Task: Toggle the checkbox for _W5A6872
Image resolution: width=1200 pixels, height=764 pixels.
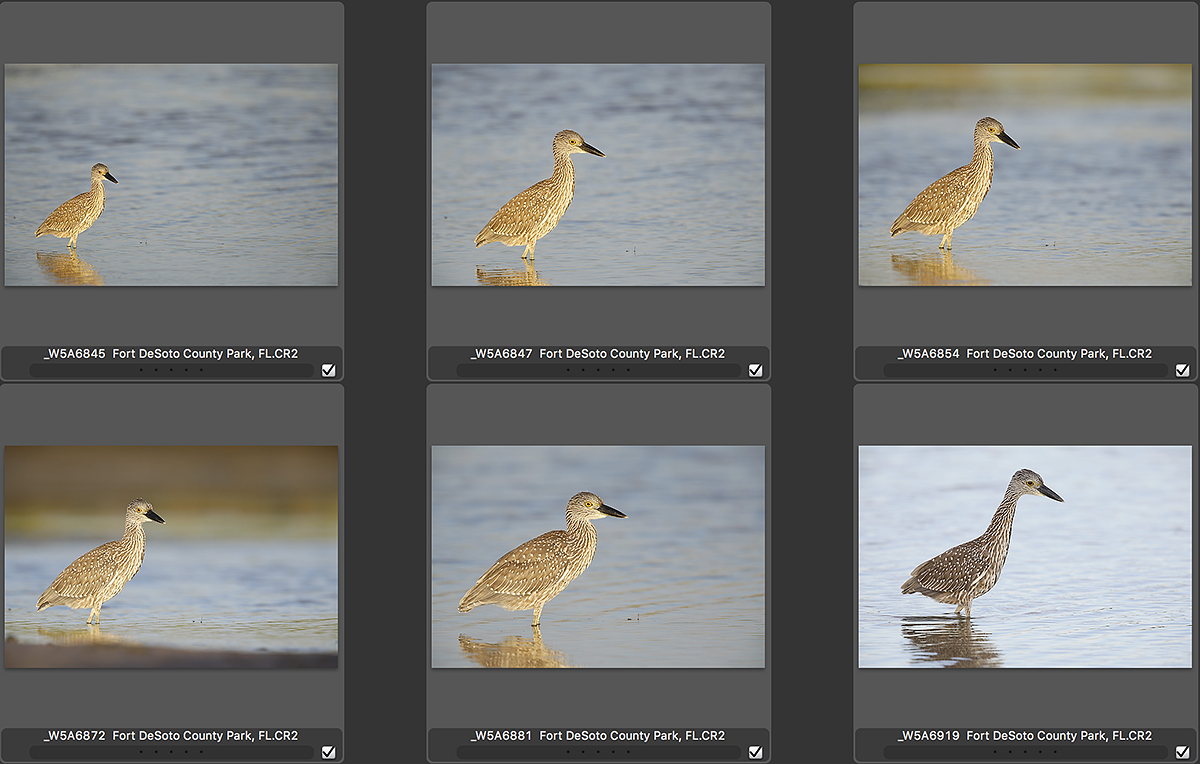Action: click(328, 752)
